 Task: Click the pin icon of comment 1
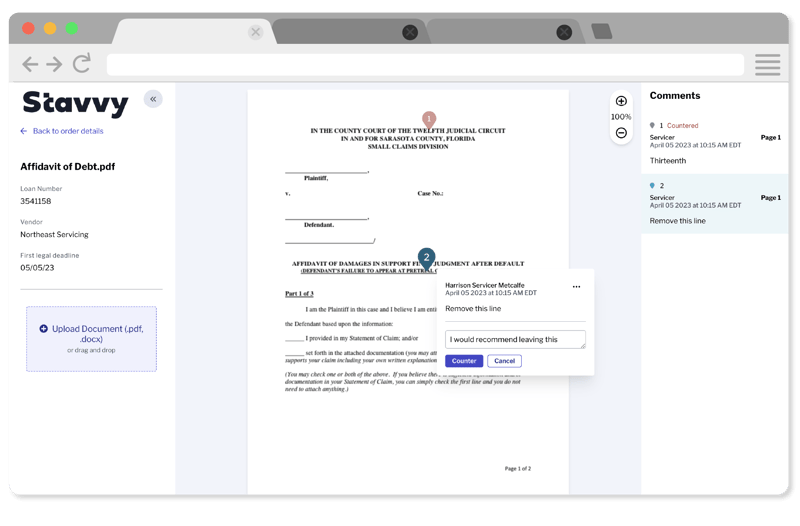coord(652,125)
